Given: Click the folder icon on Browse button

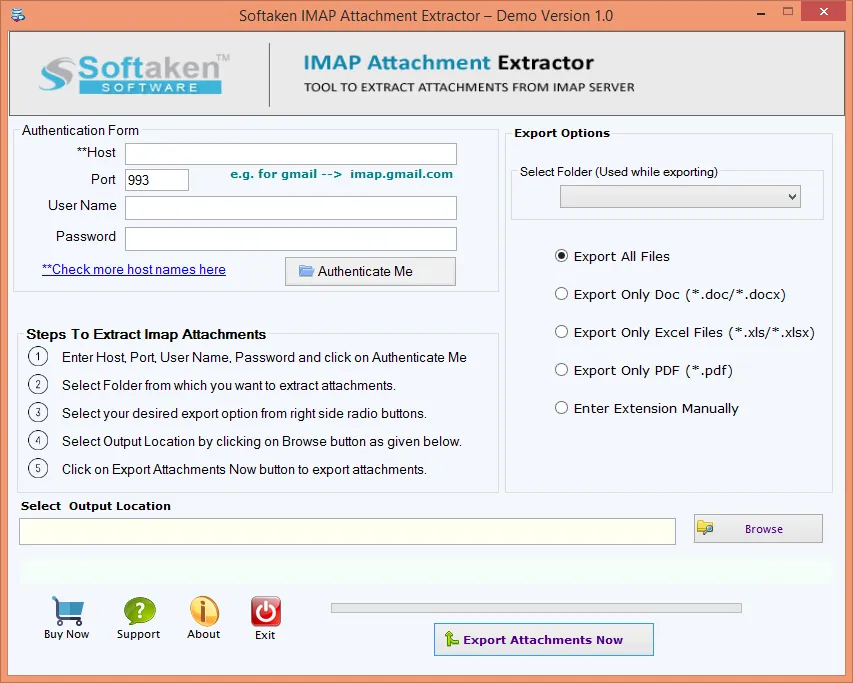Looking at the screenshot, I should coord(705,527).
